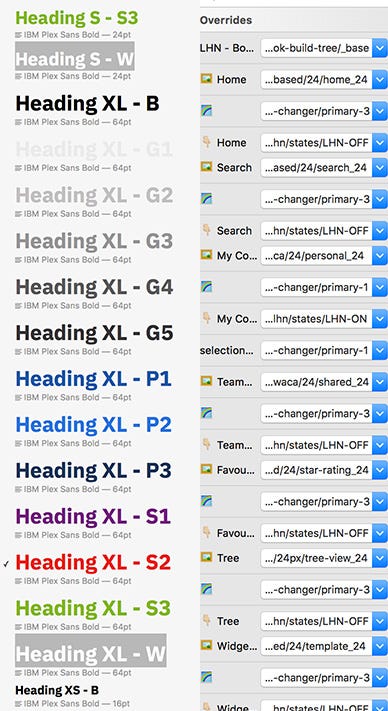This screenshot has height=711, width=388.
Task: Click the image icon beside My Co... override
Action: click(x=206, y=255)
